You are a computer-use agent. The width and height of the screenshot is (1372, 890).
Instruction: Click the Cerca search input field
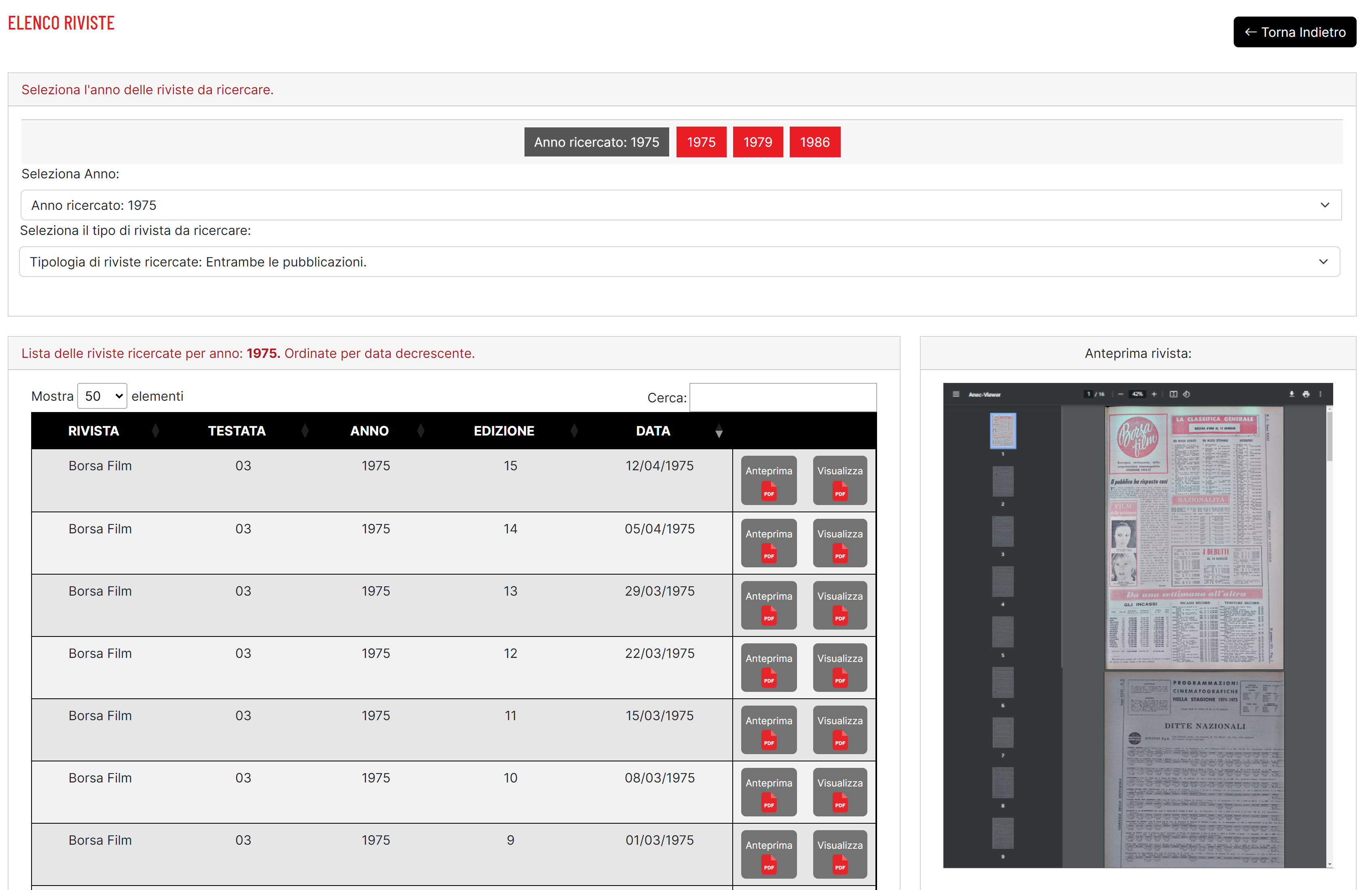coord(783,397)
